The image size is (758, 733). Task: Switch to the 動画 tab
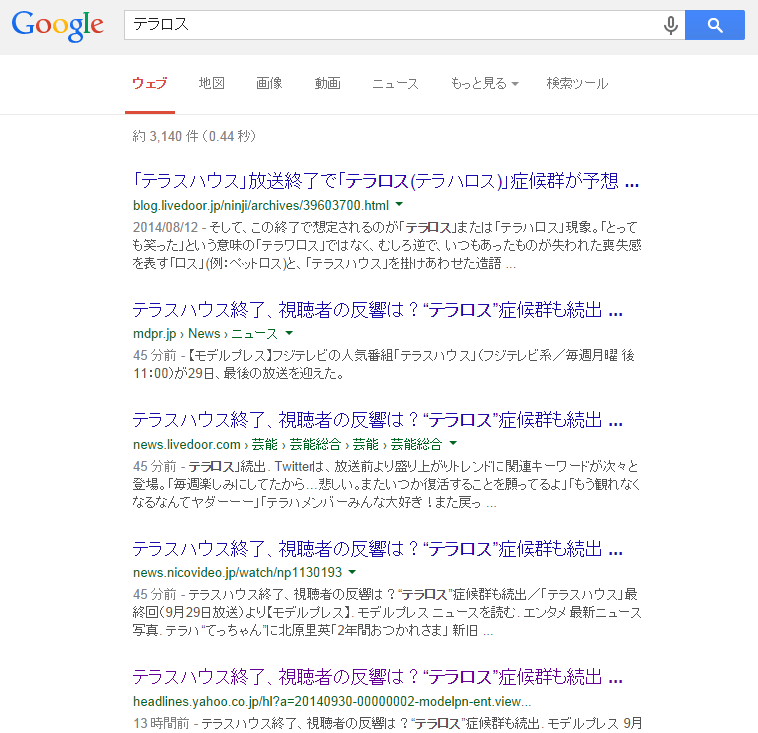tap(327, 83)
